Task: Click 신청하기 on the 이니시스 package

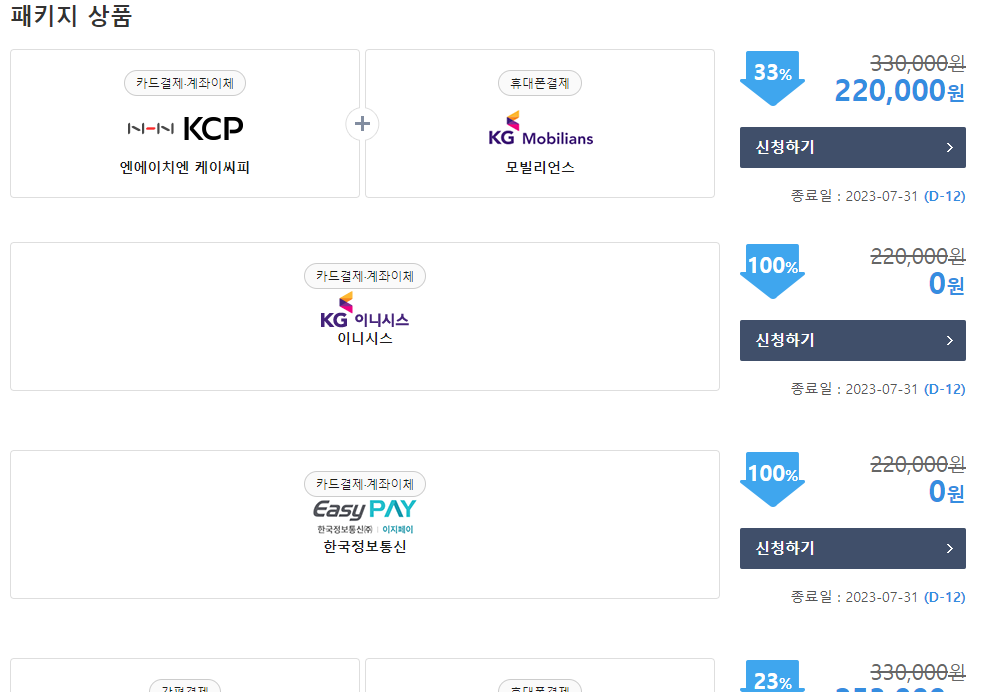Action: click(x=852, y=340)
